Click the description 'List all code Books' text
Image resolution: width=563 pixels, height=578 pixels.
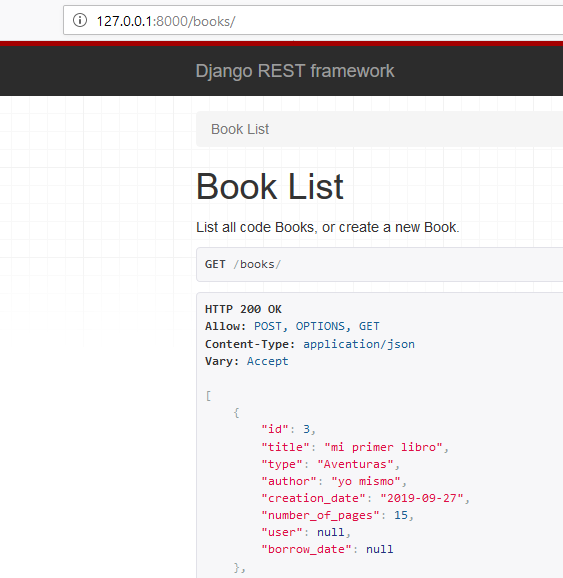(327, 227)
